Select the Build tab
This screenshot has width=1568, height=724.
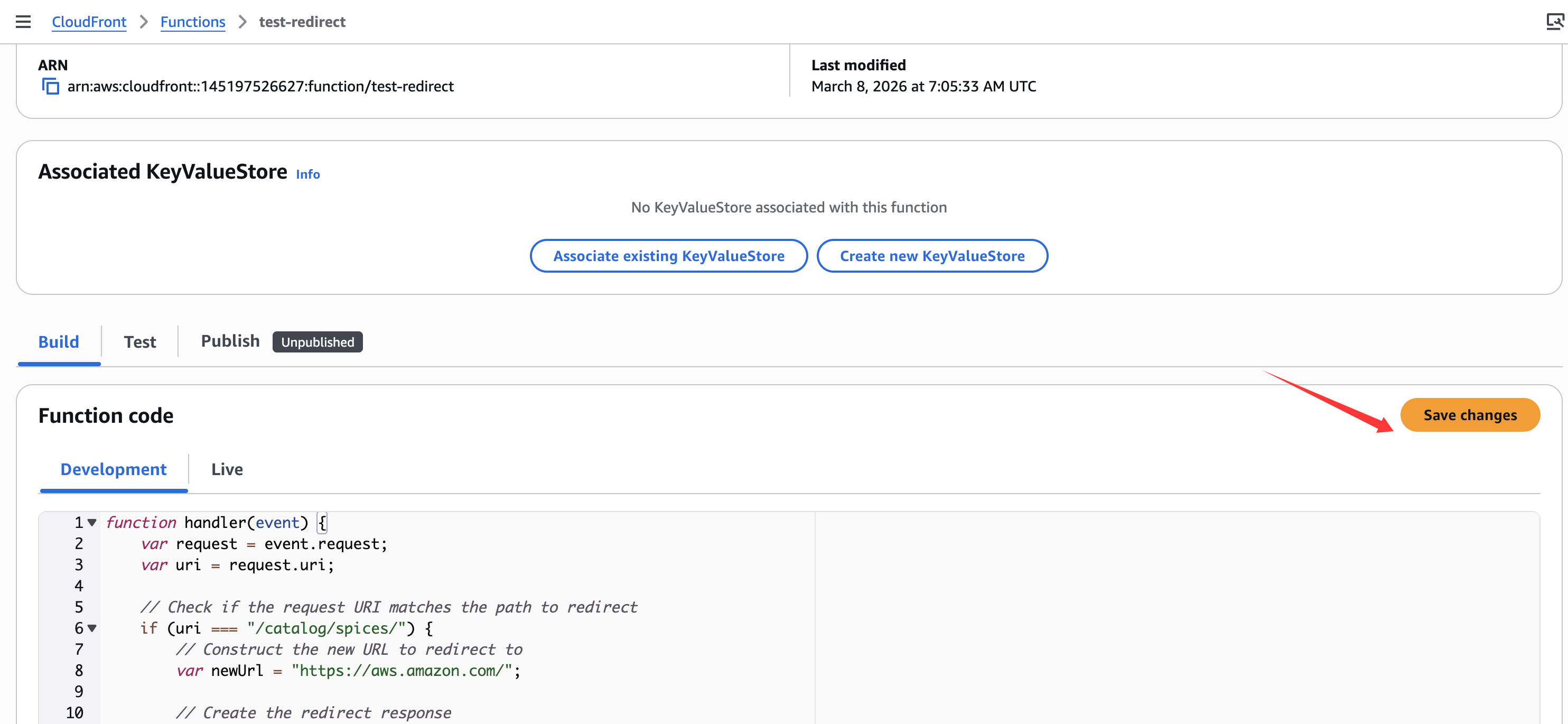pos(59,341)
